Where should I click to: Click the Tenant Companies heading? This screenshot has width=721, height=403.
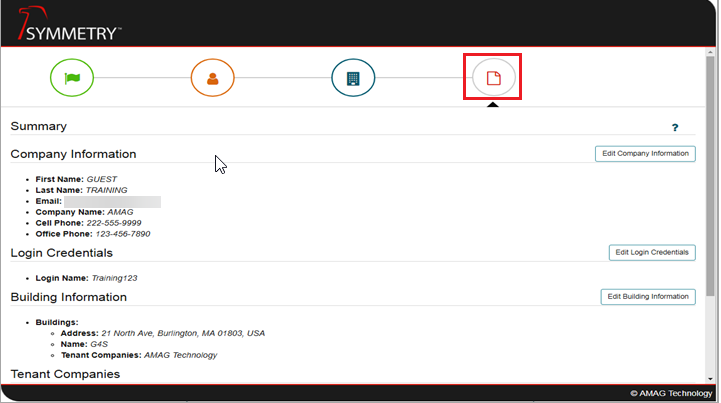pos(65,374)
